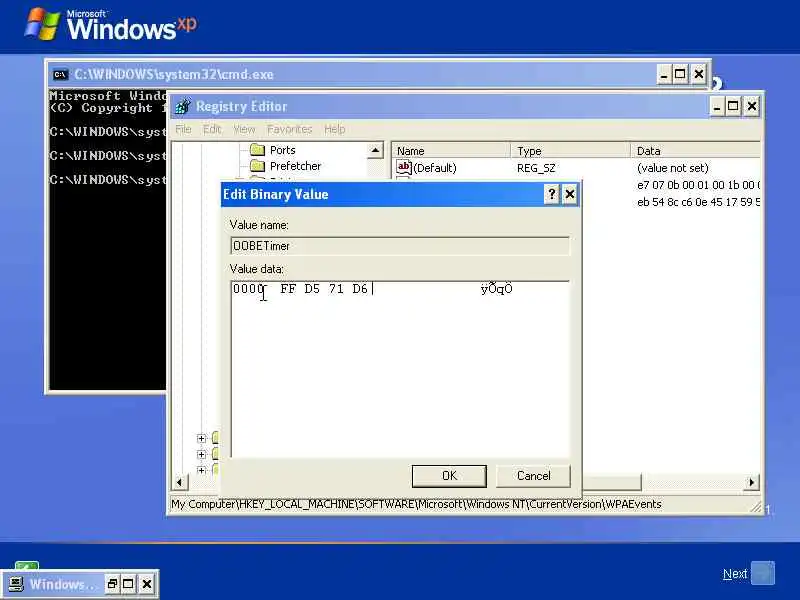Click horizontal scrollbar right arrow in values pane
The height and width of the screenshot is (600, 800).
[752, 482]
